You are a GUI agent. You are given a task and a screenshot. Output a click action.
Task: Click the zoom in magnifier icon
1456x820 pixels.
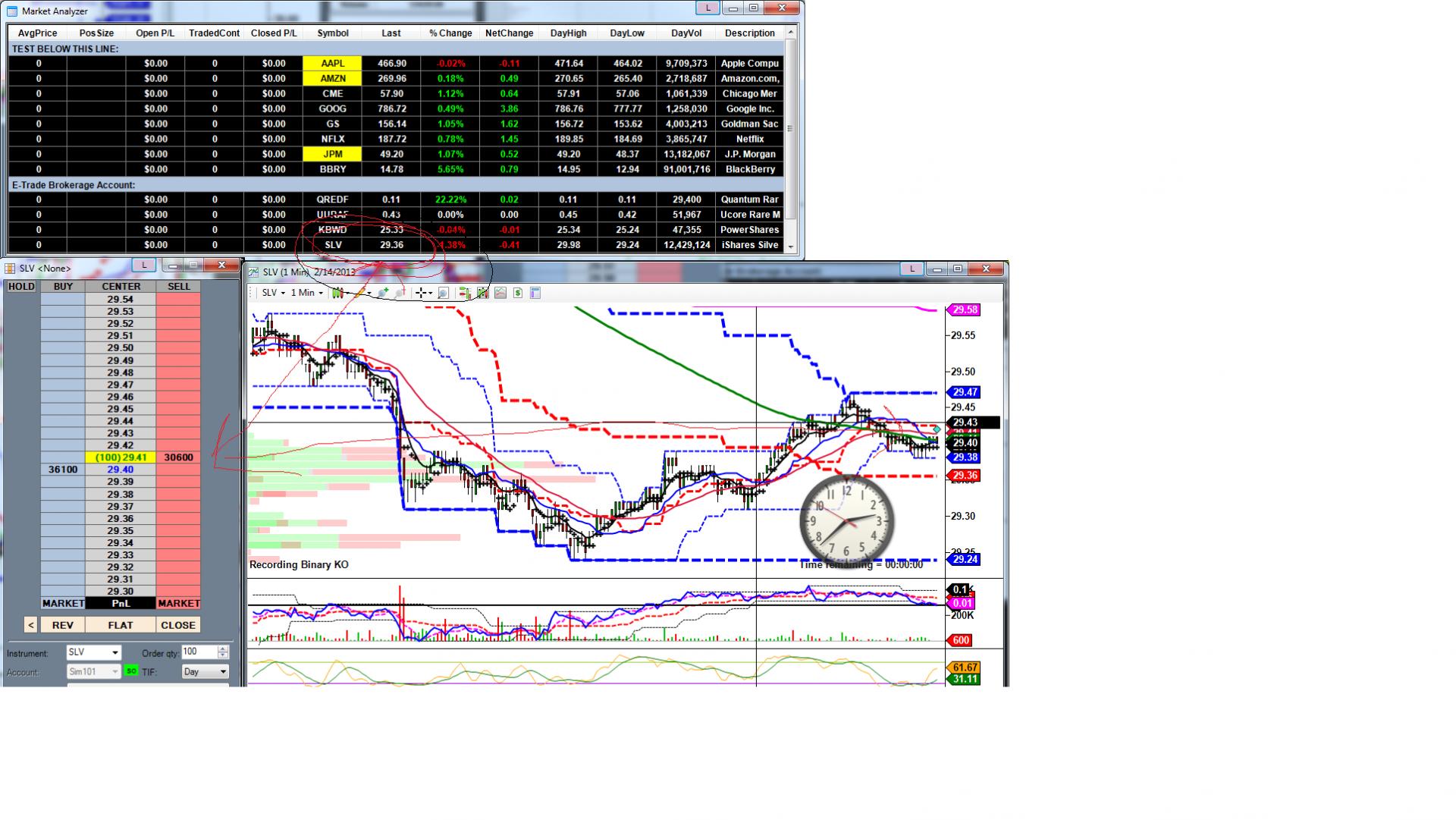click(383, 293)
